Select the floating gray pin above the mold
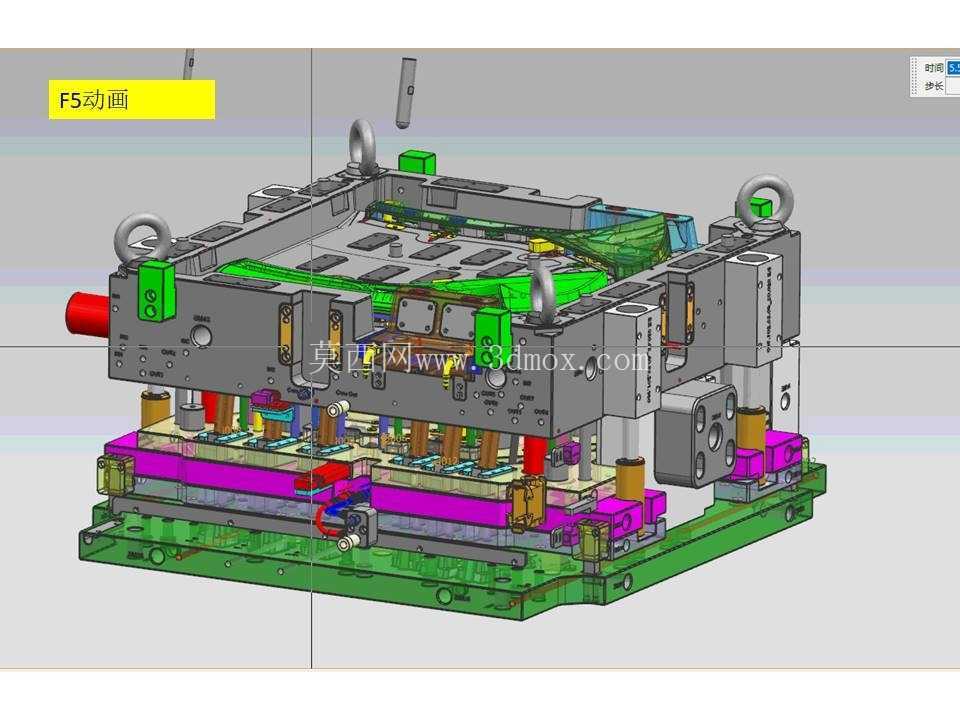This screenshot has height=720, width=960. point(407,93)
